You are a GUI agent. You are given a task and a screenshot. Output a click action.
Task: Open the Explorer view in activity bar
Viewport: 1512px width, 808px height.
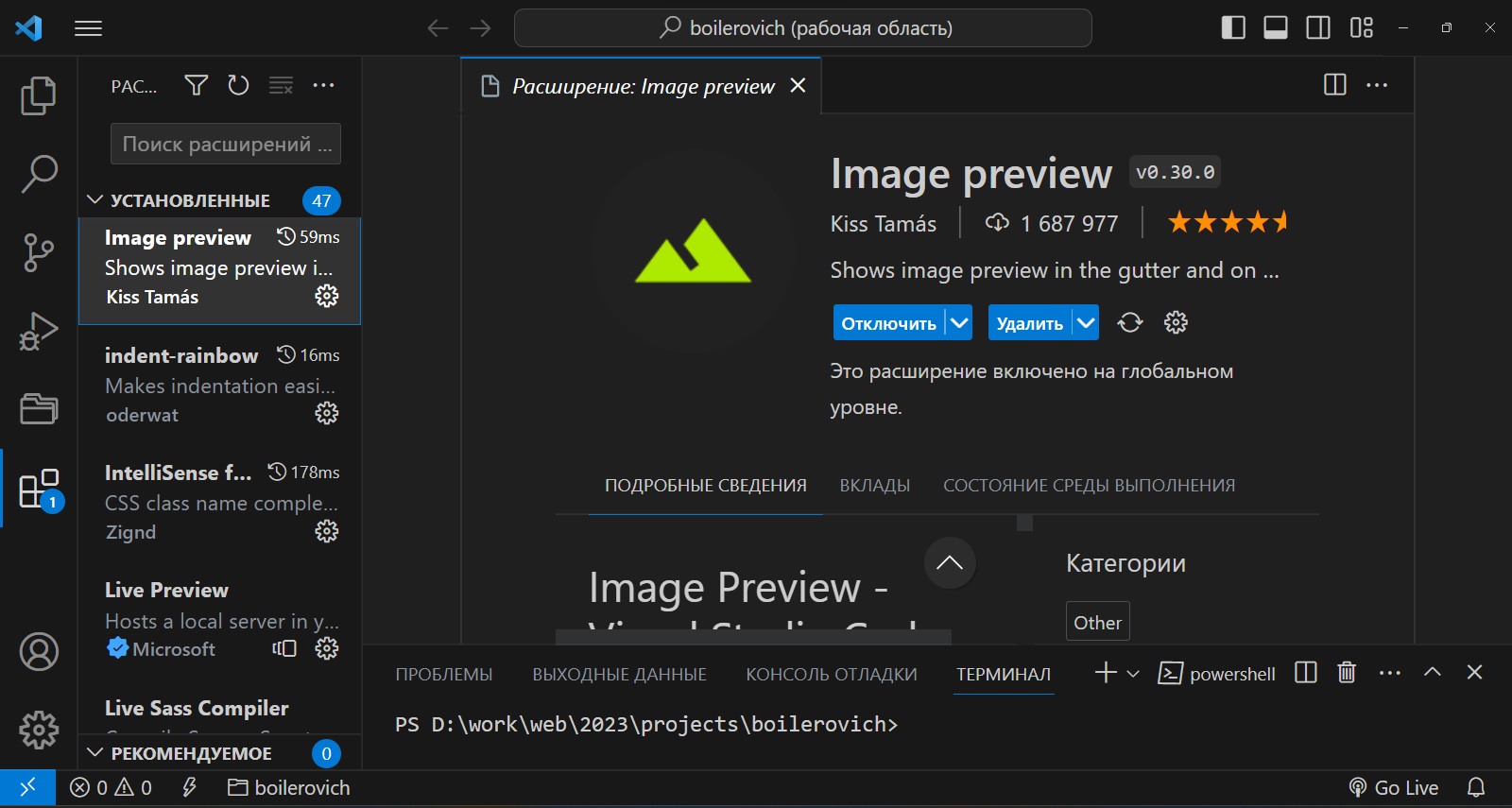click(39, 95)
